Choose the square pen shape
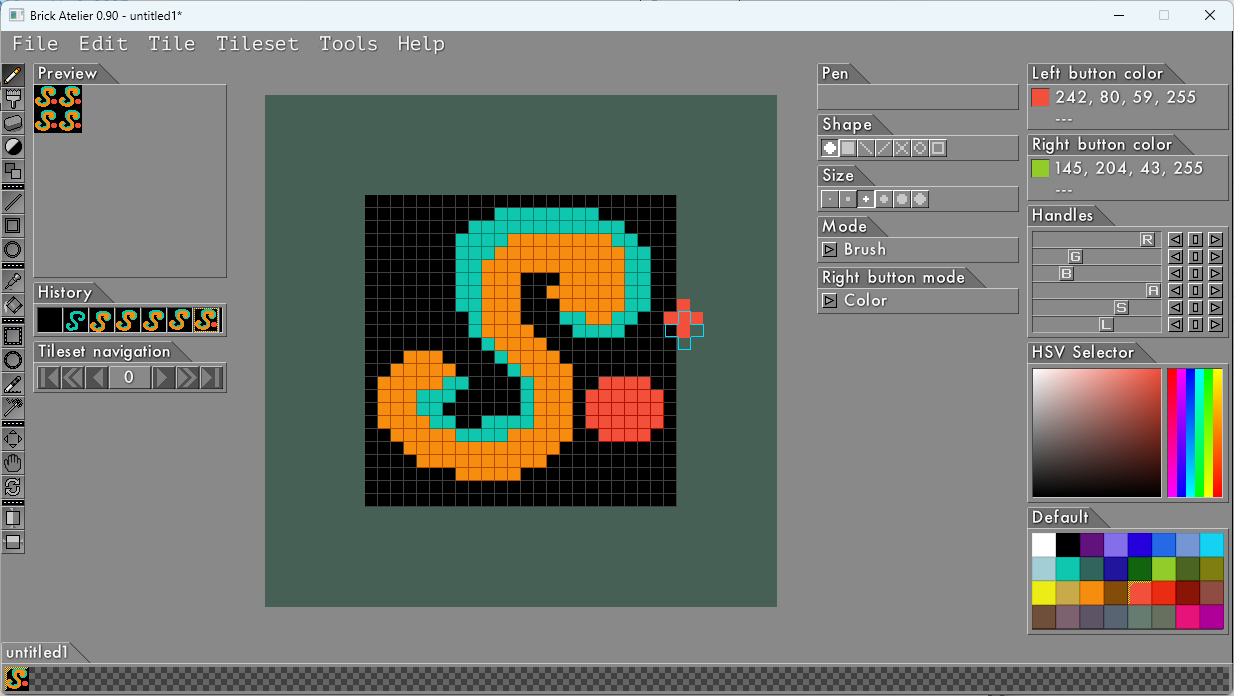Screen dimensions: 1234x696 [x=848, y=148]
